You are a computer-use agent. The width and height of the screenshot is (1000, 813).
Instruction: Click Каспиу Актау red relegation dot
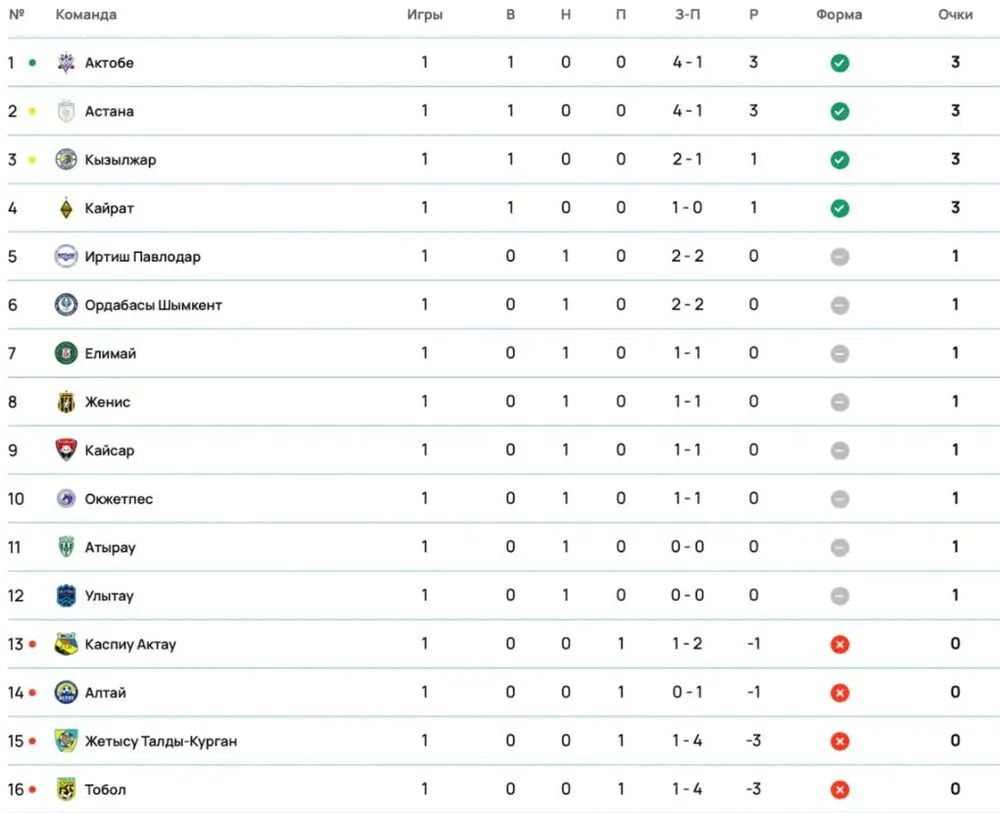[33, 645]
